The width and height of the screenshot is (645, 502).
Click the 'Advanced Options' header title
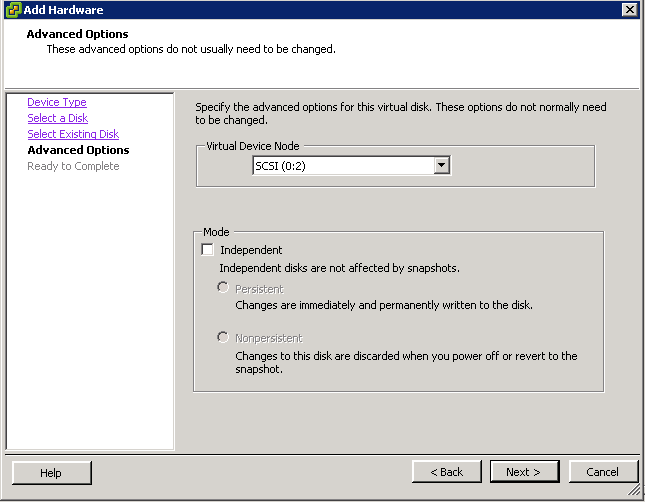click(77, 34)
